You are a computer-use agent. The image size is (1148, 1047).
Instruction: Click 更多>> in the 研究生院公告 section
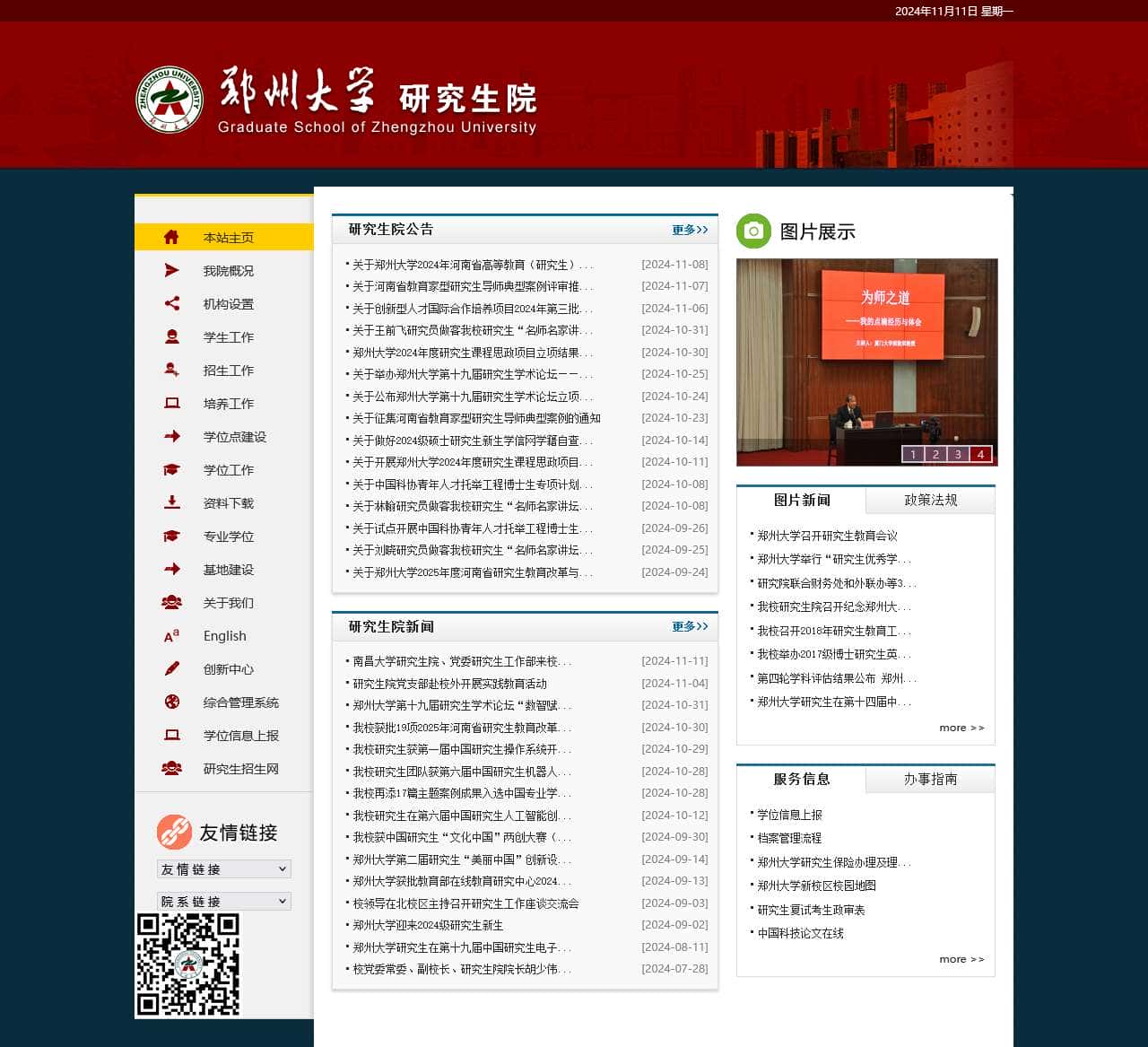coord(690,230)
